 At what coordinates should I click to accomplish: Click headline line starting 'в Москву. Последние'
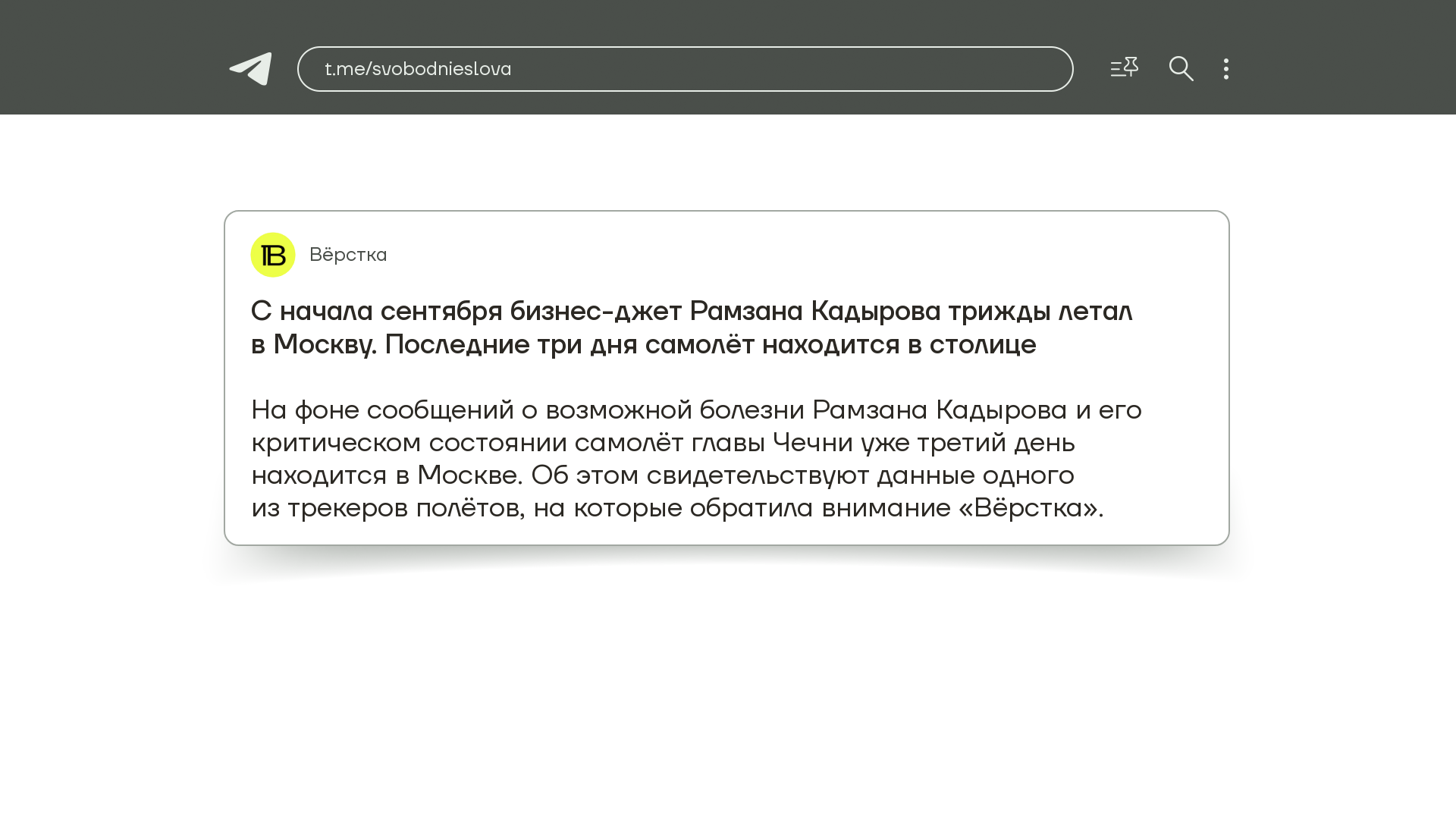click(x=643, y=344)
